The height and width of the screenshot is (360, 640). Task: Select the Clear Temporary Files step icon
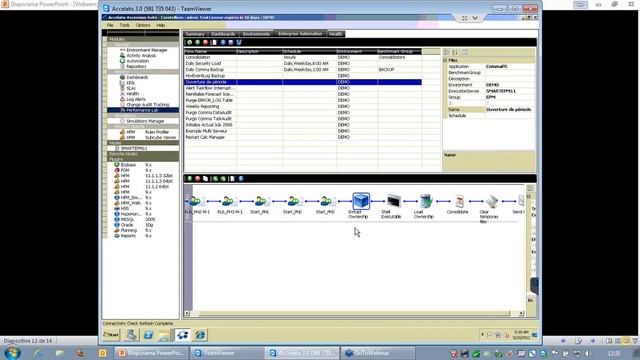tap(491, 201)
